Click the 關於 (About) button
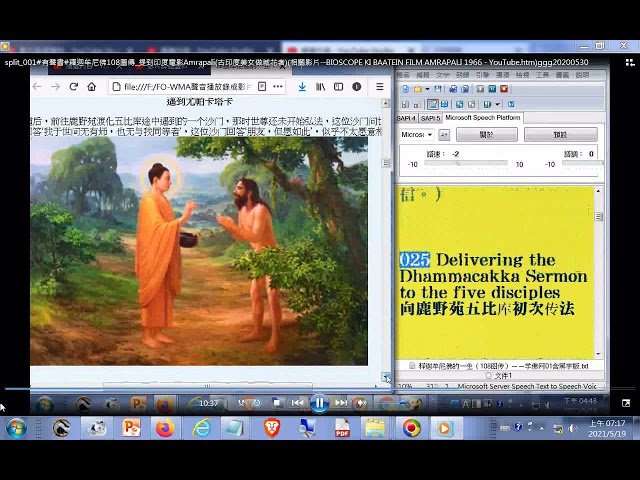This screenshot has height=480, width=640. (487, 134)
